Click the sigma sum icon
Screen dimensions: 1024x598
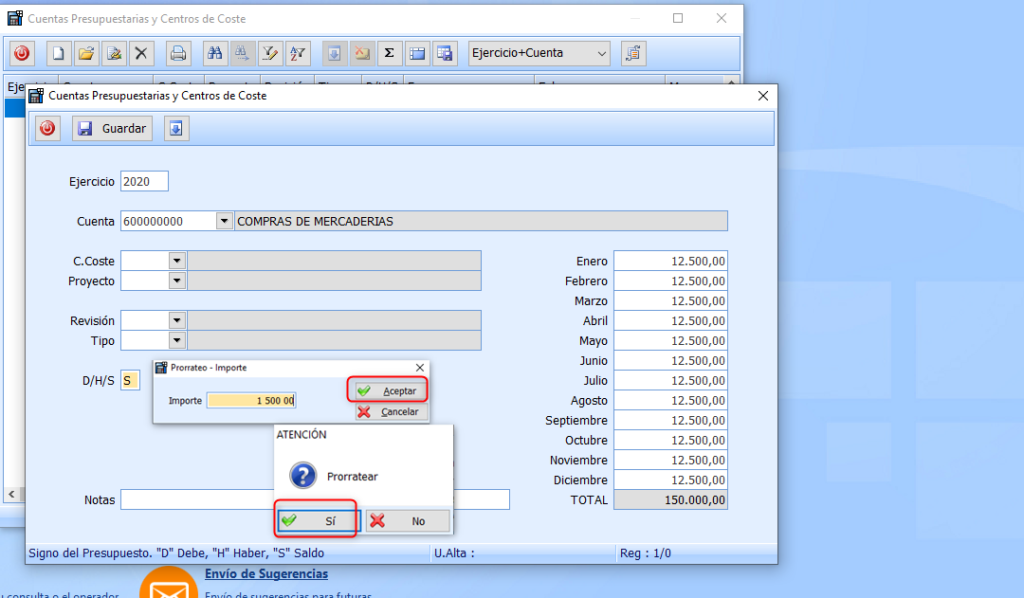[x=389, y=53]
